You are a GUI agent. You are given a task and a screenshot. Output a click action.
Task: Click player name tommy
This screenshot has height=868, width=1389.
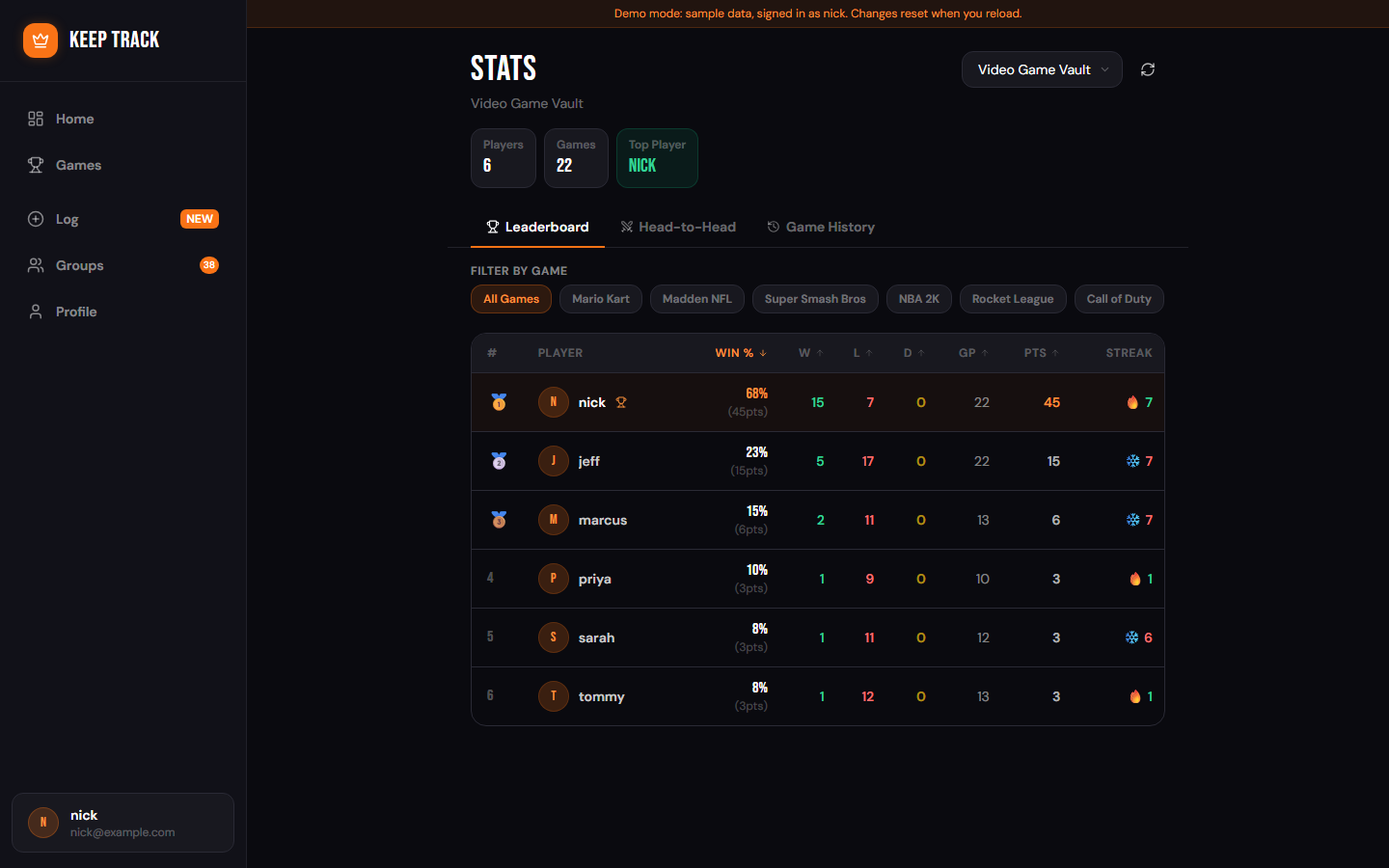tap(602, 696)
